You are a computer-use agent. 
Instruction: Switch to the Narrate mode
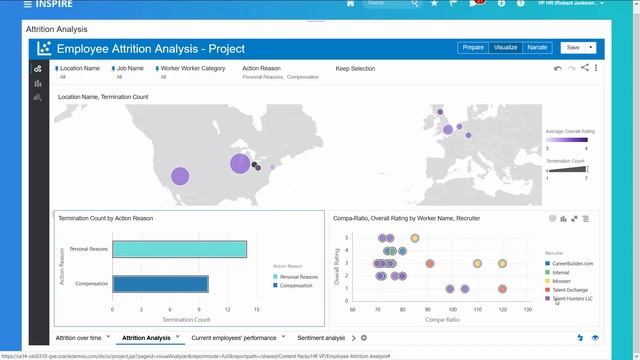[537, 47]
